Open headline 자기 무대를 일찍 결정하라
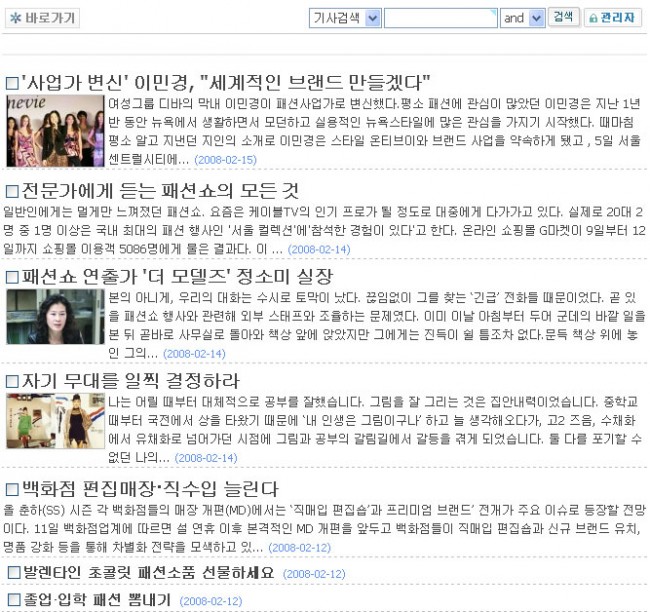 (130, 381)
